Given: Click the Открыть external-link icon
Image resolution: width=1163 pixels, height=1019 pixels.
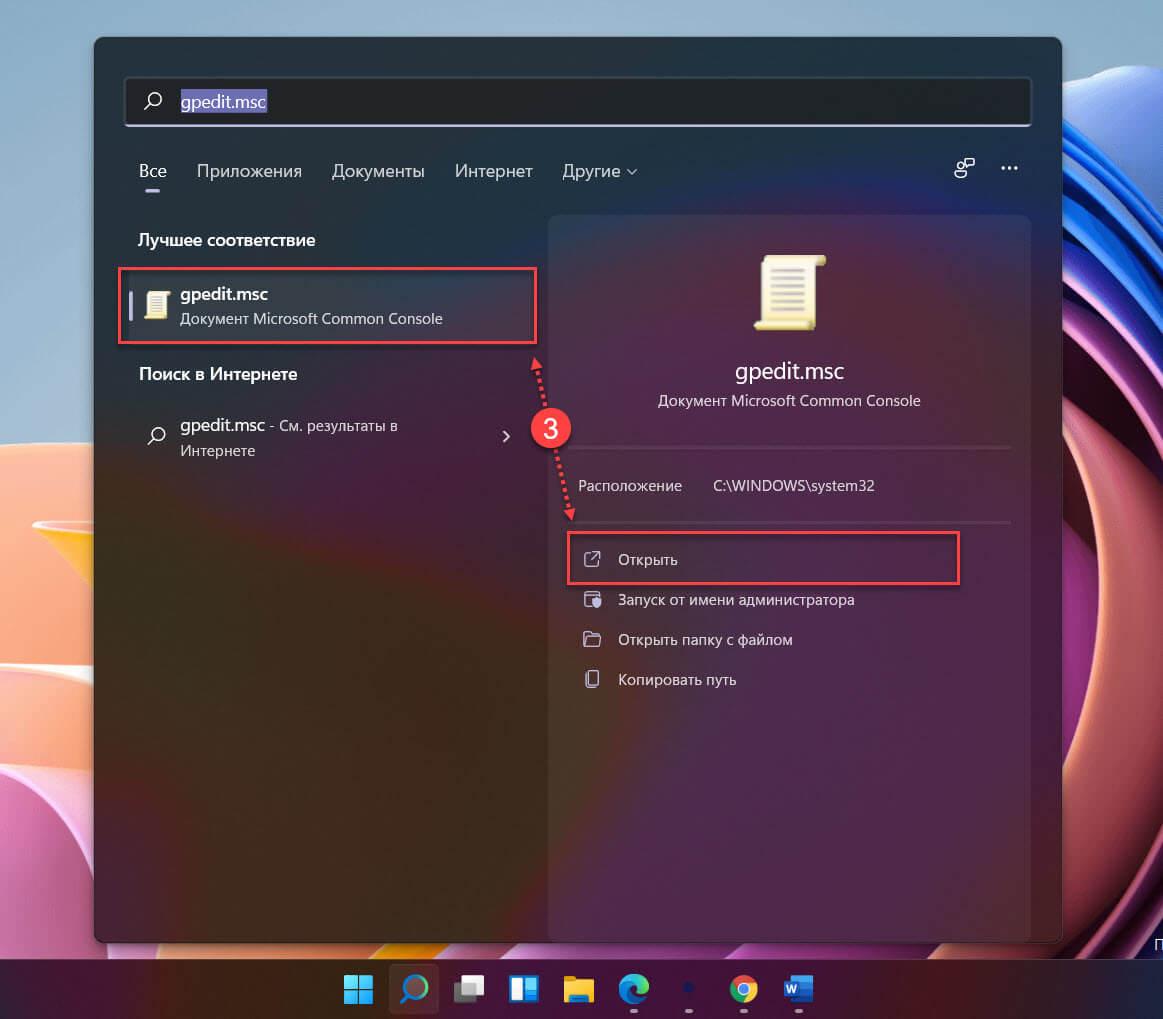Looking at the screenshot, I should (x=592, y=559).
